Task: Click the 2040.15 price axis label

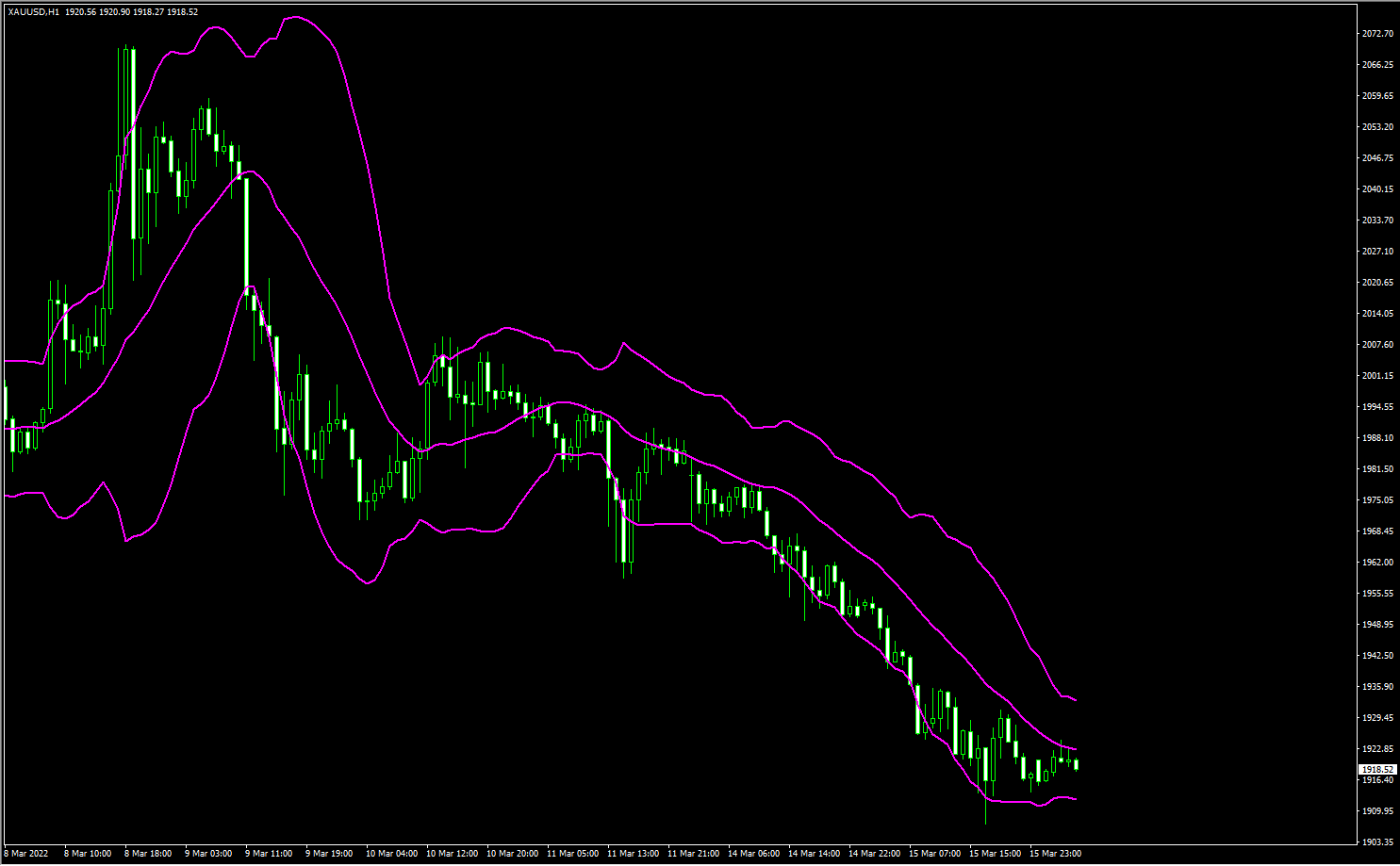Action: click(x=1377, y=189)
